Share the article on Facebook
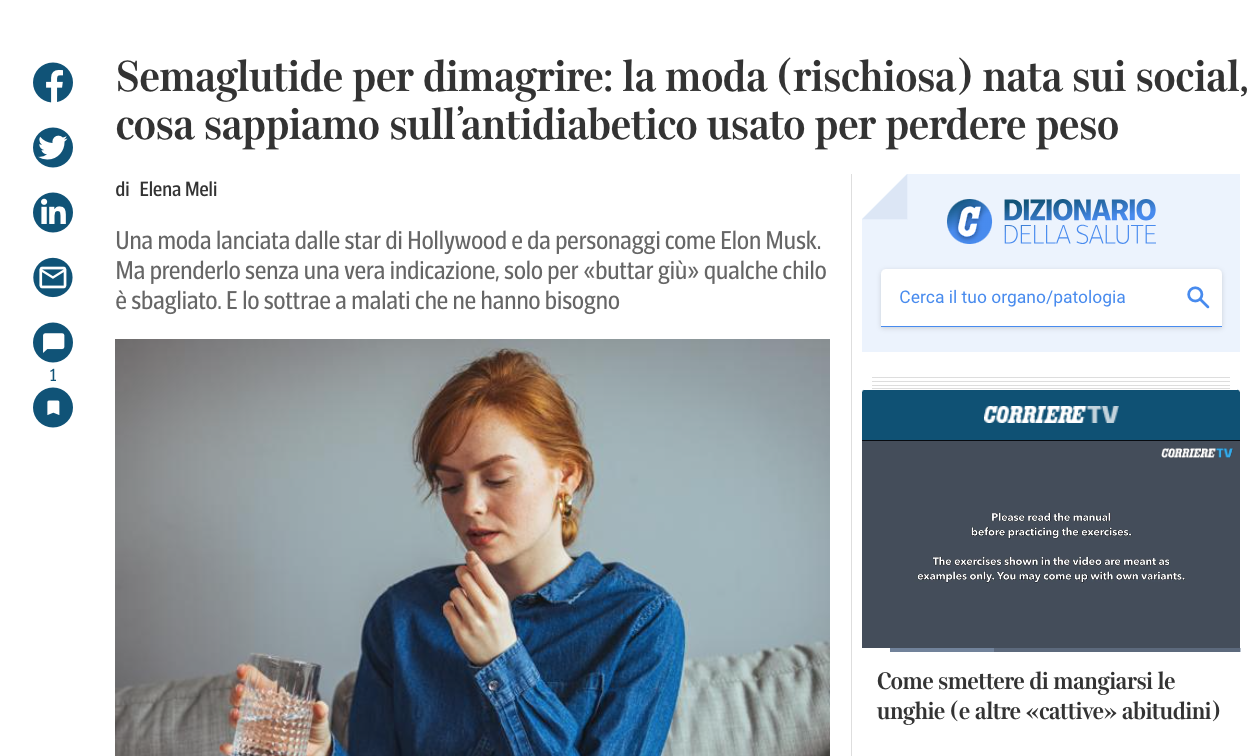Screen dimensions: 1253x756 click(x=53, y=82)
